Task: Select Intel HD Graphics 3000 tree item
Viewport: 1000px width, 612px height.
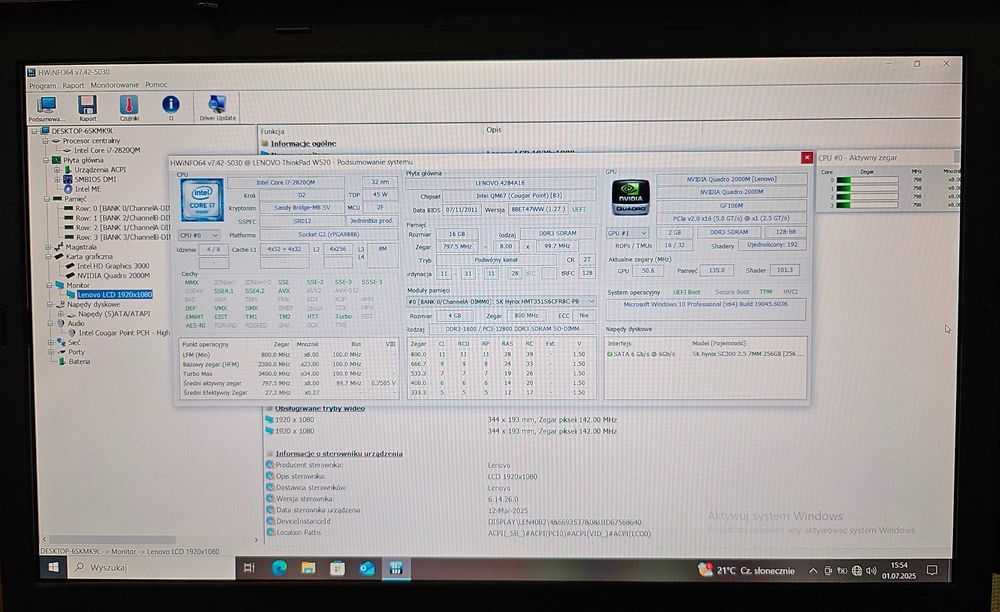Action: point(113,266)
